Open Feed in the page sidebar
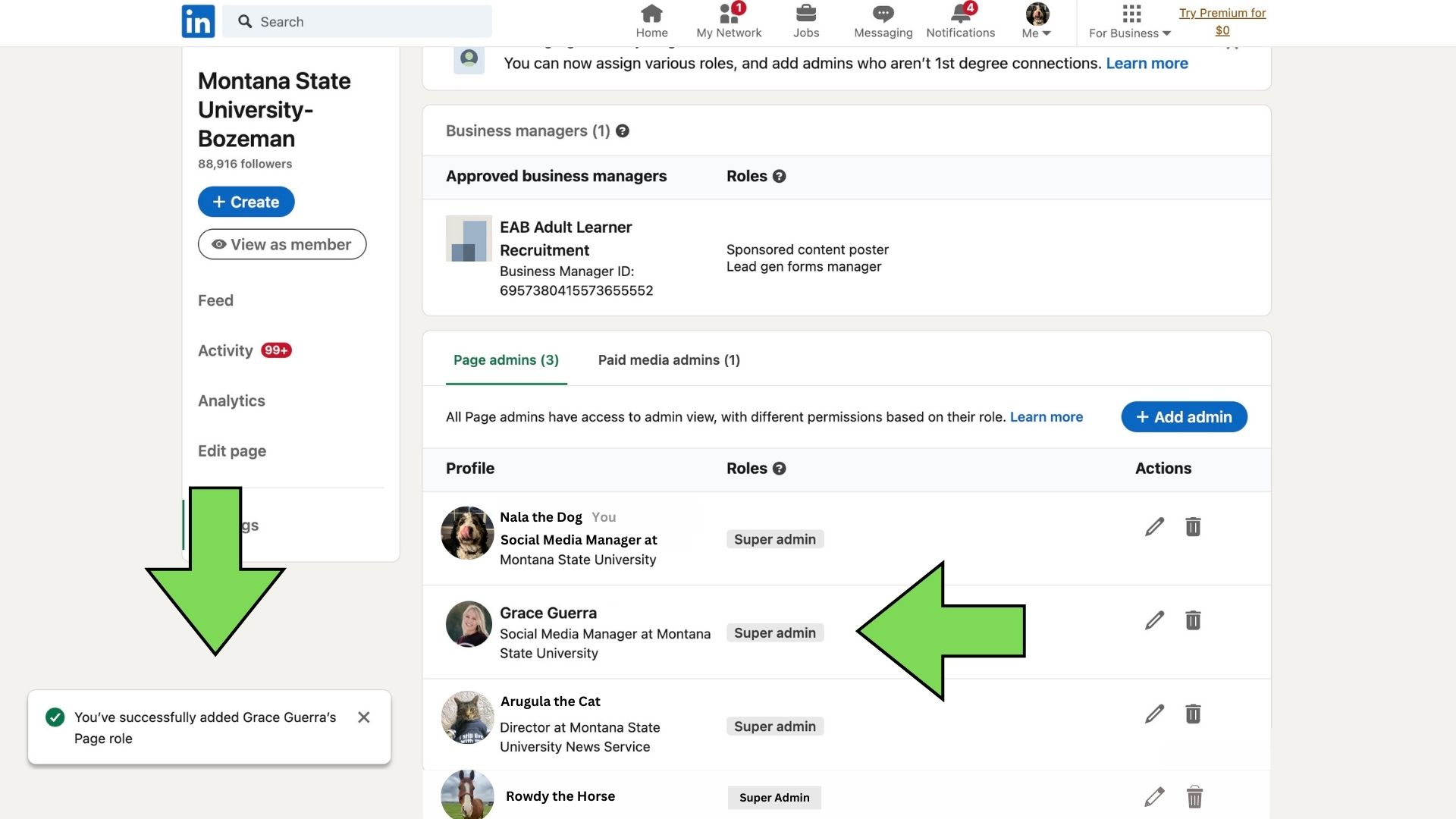Viewport: 1456px width, 819px height. point(215,300)
